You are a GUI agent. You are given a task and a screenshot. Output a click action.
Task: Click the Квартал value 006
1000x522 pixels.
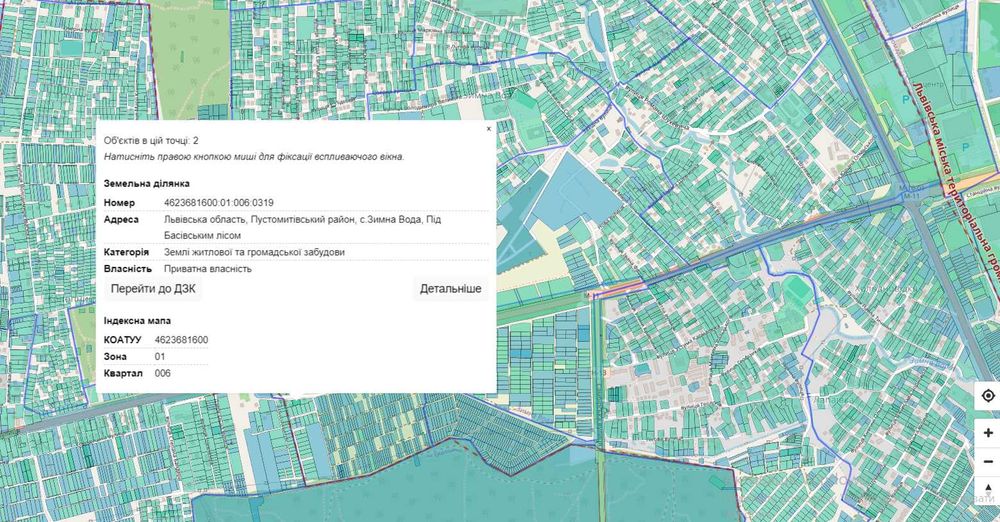click(163, 373)
